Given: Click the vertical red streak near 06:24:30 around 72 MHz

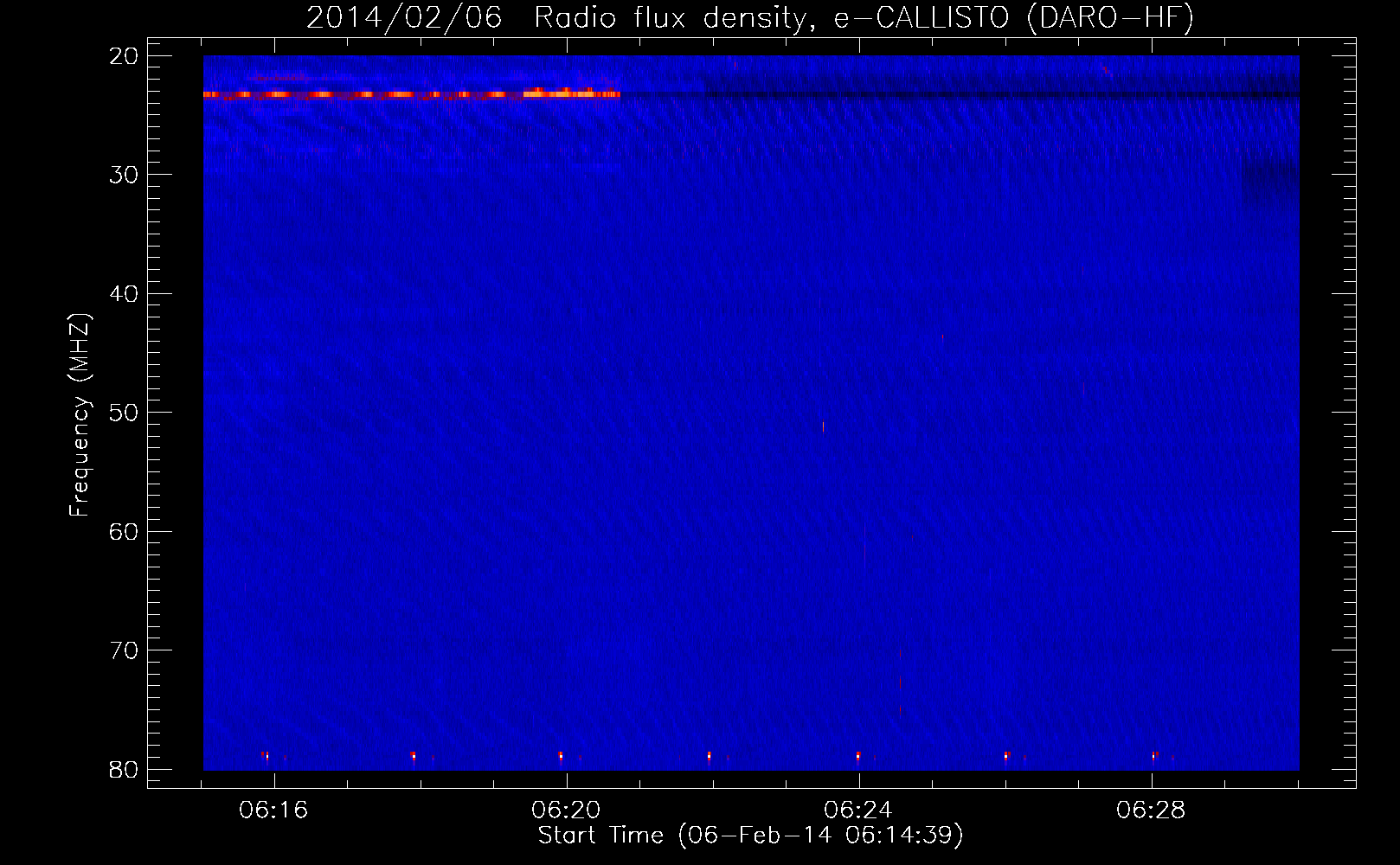Looking at the screenshot, I should click(900, 683).
